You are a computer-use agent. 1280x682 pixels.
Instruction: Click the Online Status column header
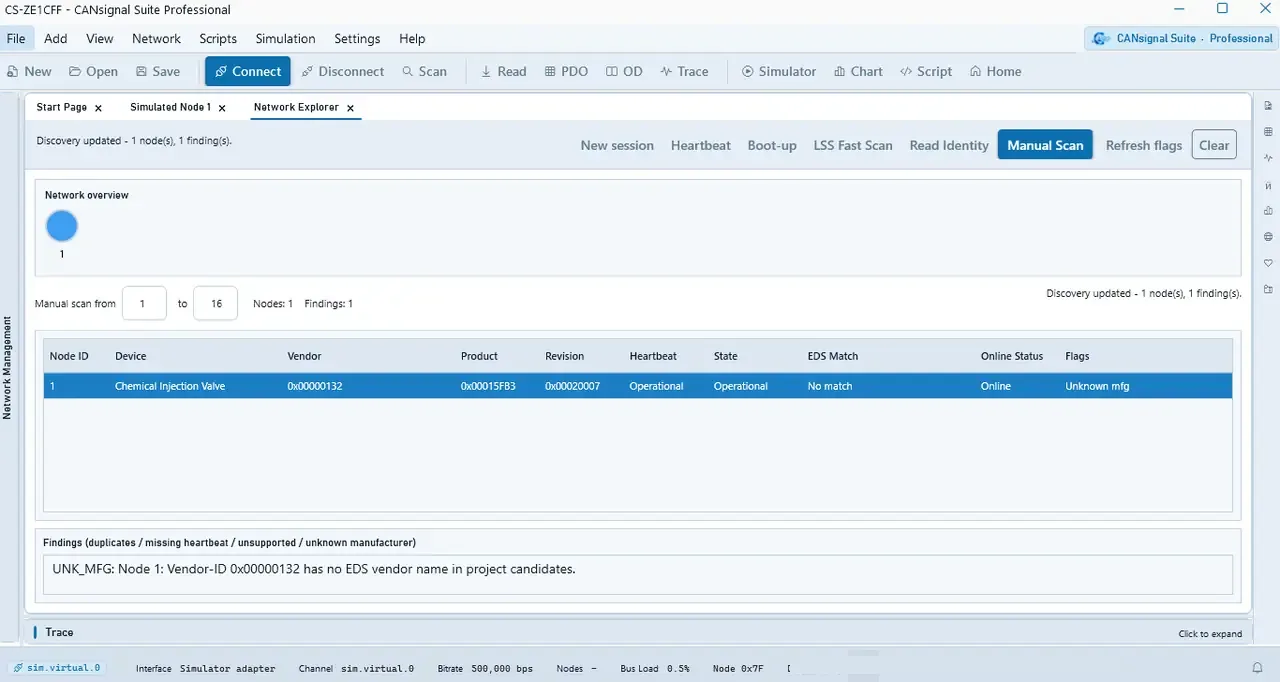(x=1012, y=356)
